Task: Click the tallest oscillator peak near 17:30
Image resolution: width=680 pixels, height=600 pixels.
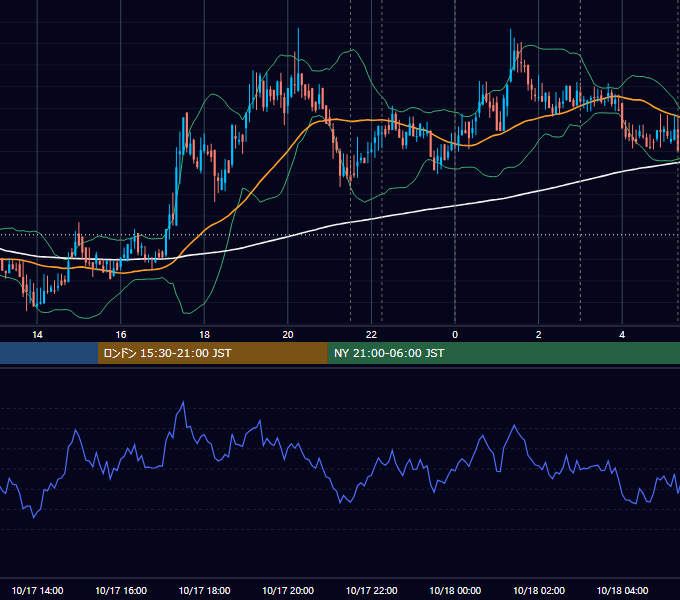Action: 183,402
